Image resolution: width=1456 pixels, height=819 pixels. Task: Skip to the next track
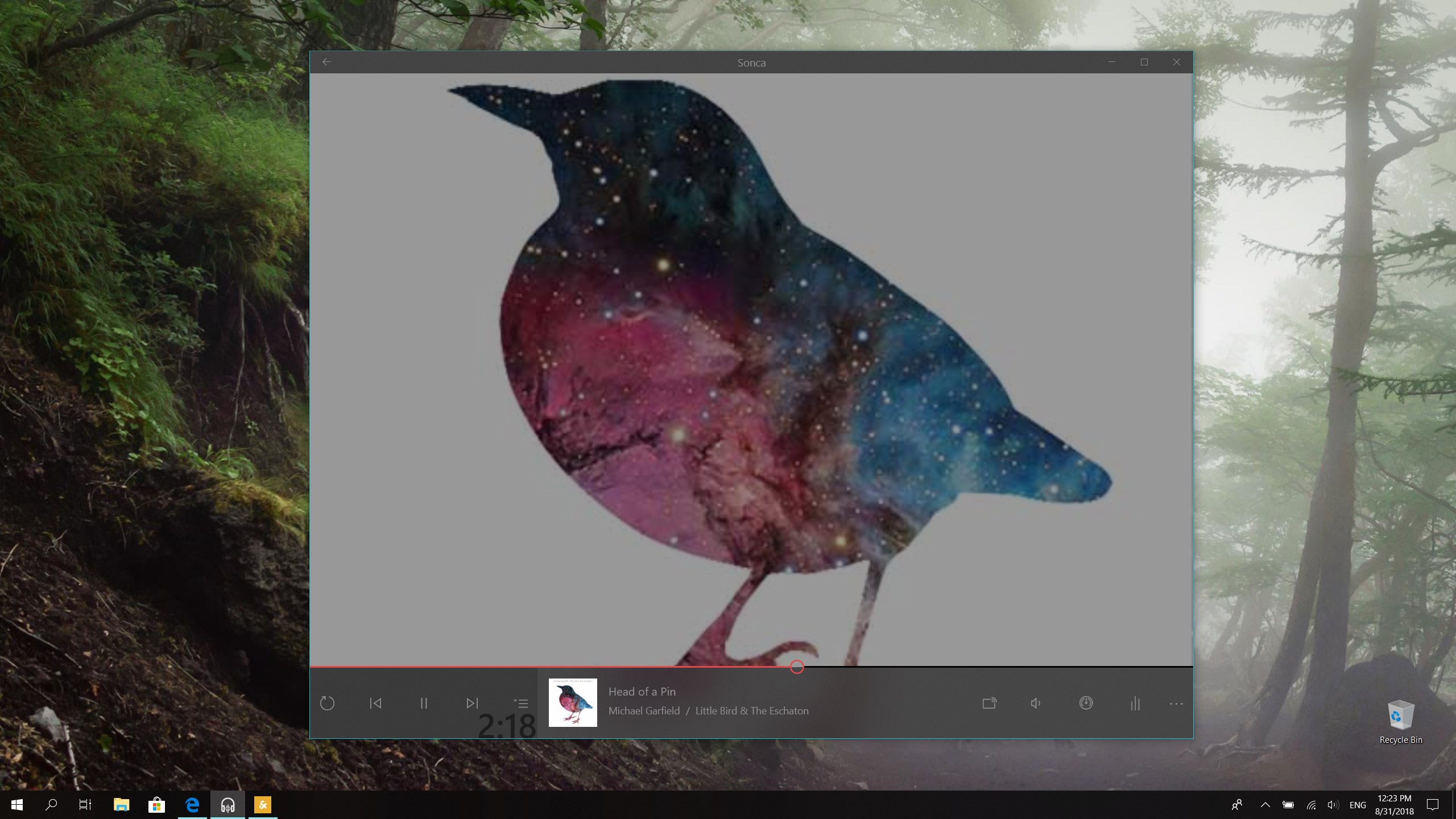click(472, 704)
